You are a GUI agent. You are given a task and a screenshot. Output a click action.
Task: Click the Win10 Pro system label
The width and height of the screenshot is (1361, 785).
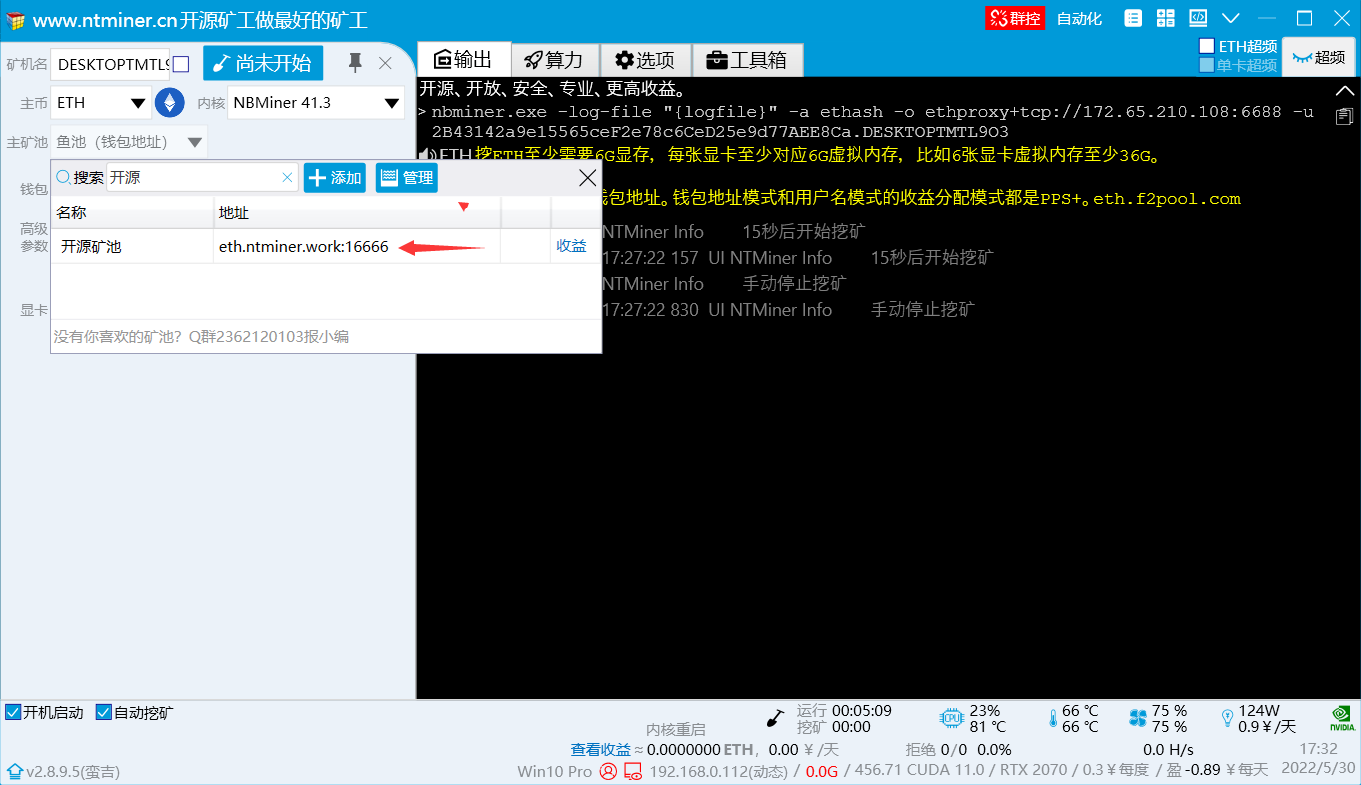pos(555,771)
